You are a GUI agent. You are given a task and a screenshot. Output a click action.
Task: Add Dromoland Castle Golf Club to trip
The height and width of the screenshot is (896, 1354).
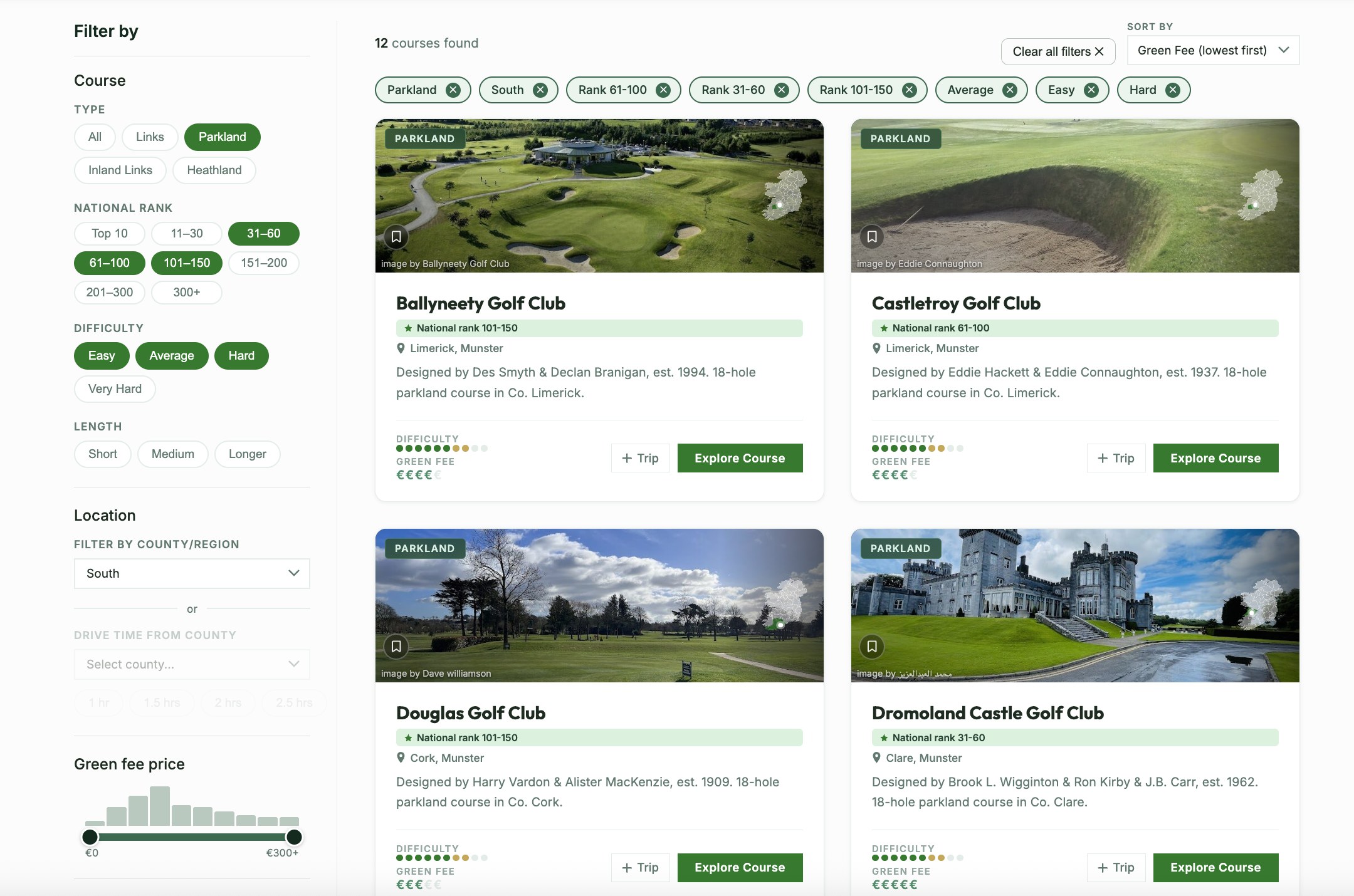coord(1116,868)
